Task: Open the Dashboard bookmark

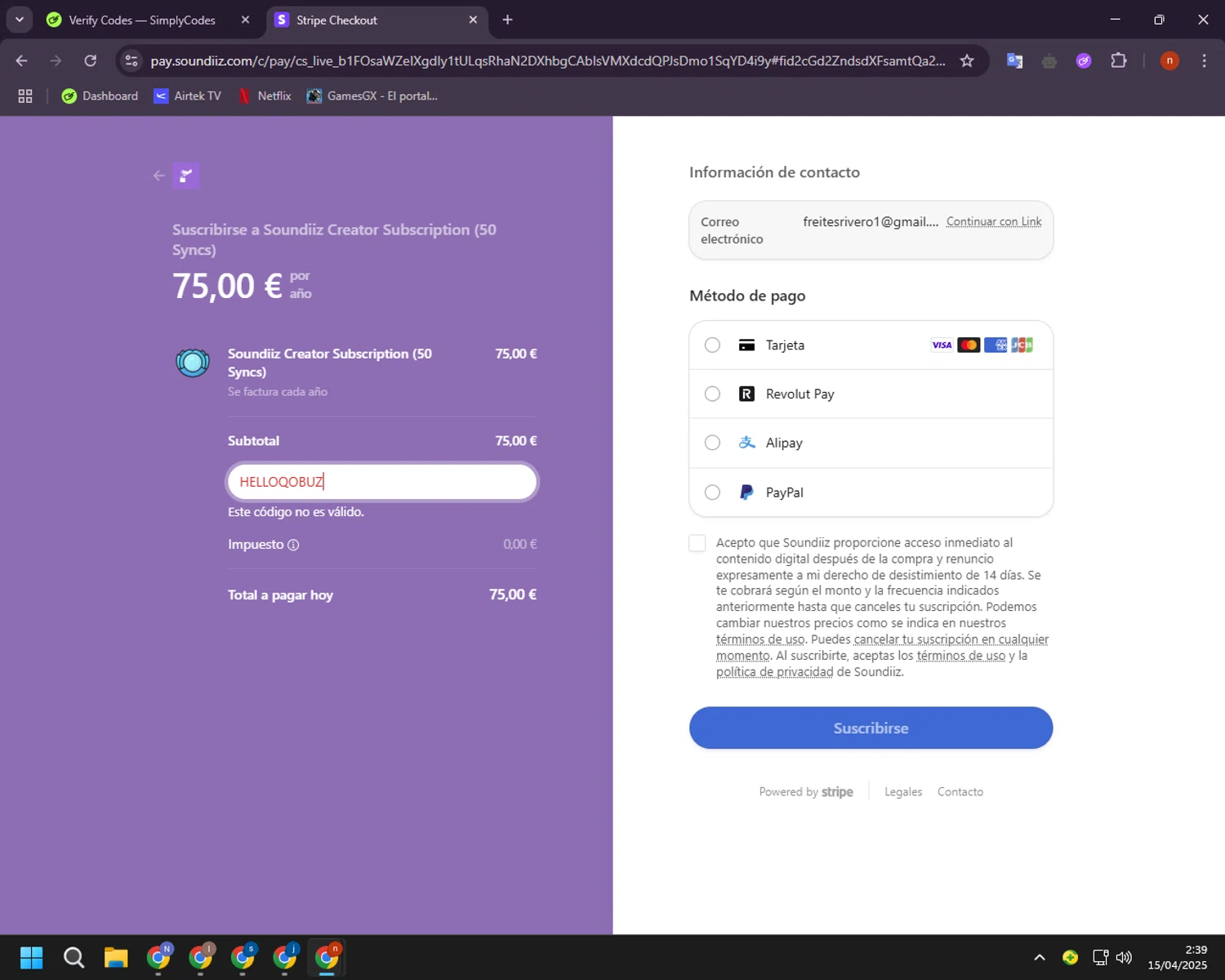Action: pyautogui.click(x=100, y=96)
